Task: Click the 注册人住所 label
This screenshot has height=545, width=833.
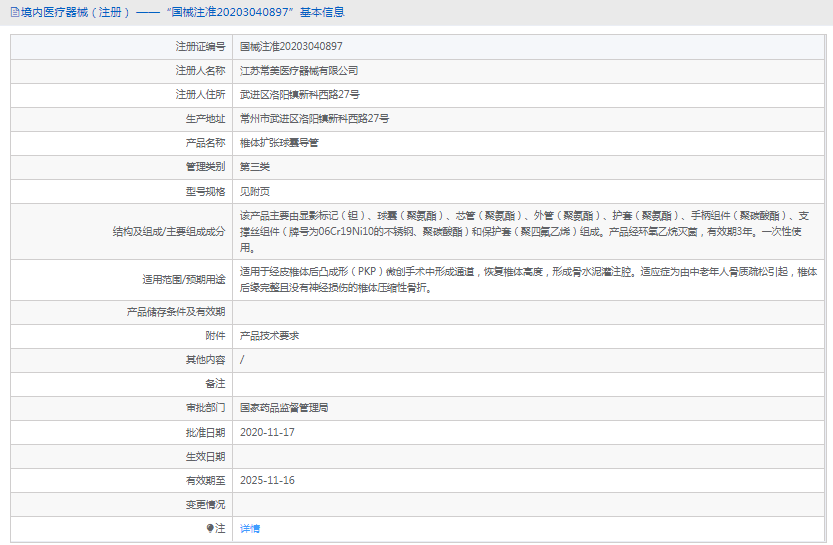Action: point(200,95)
